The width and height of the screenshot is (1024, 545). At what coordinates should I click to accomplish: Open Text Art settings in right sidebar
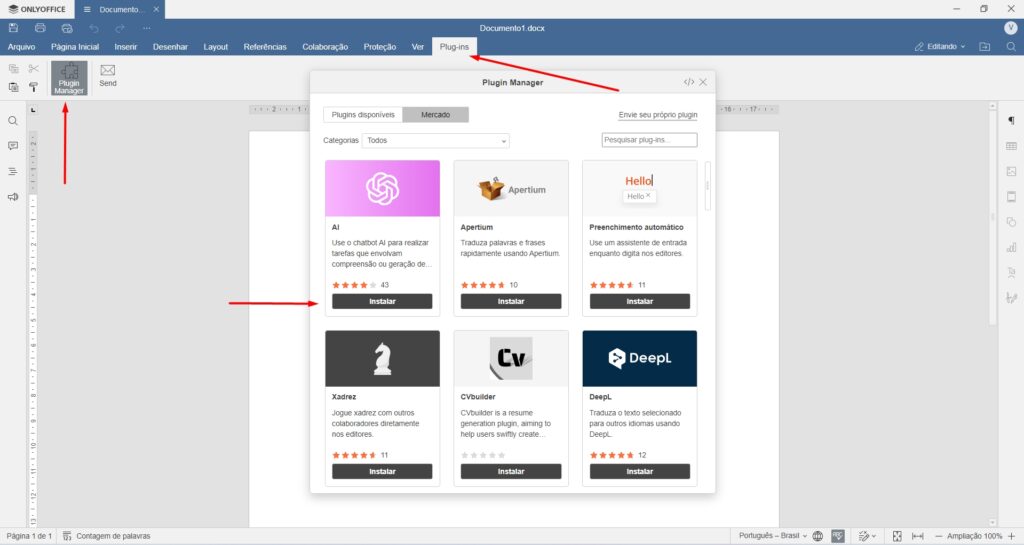(x=1011, y=273)
